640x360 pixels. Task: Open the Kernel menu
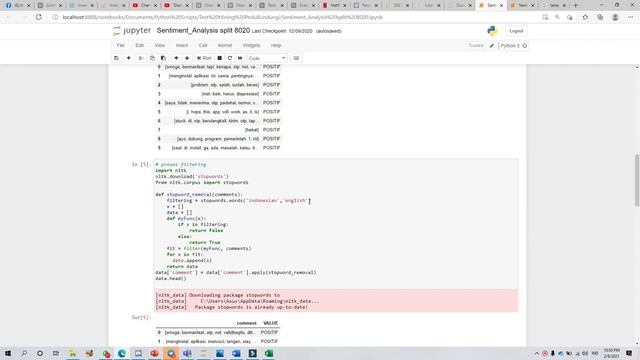[x=225, y=45]
